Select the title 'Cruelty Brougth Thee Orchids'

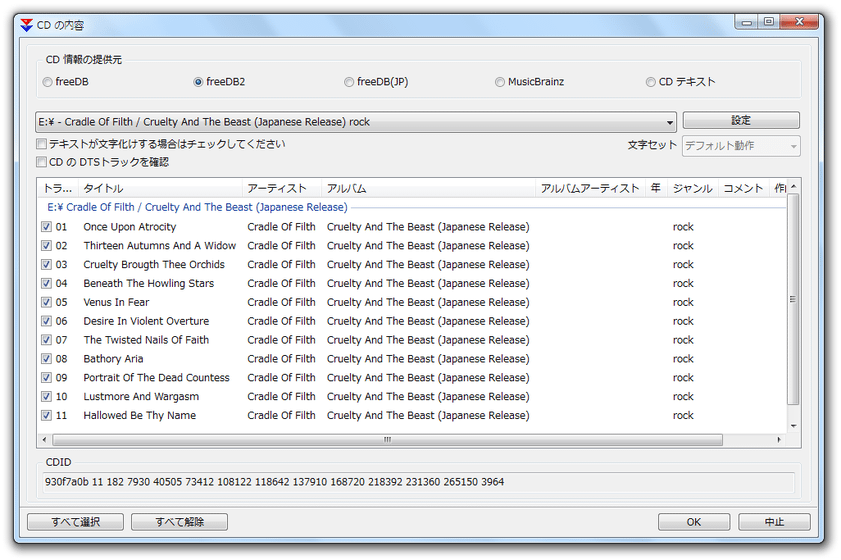[x=154, y=264]
